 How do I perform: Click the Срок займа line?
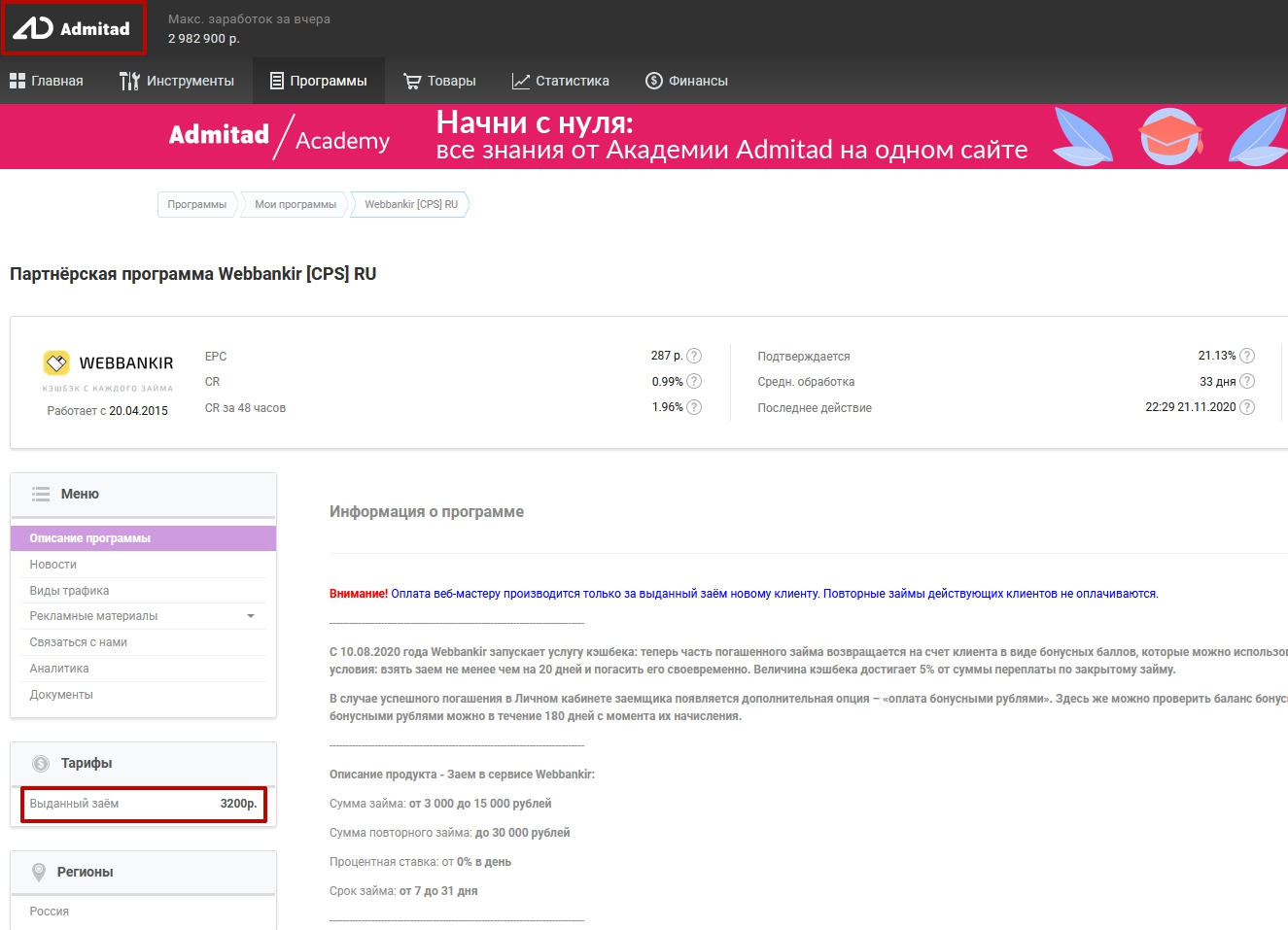click(x=403, y=891)
